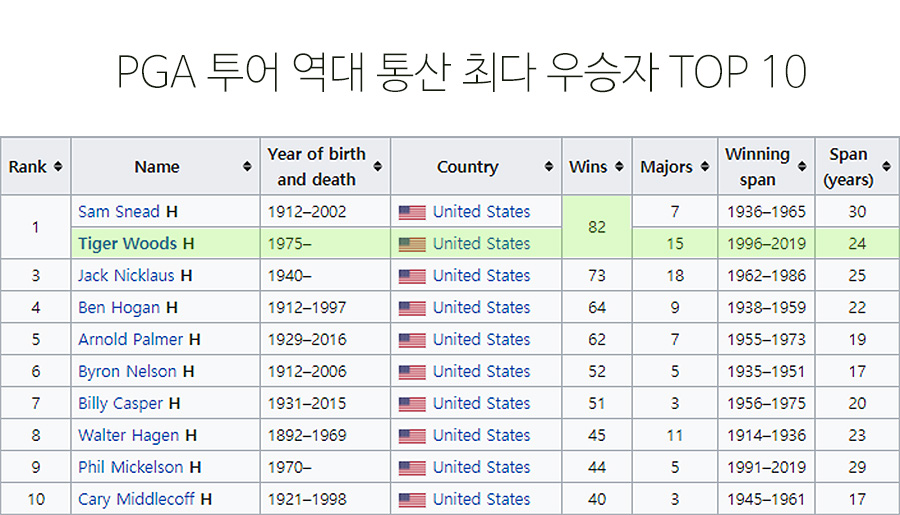Select Tiger Woods' 1996–2019 winning span
900x515 pixels.
(766, 243)
